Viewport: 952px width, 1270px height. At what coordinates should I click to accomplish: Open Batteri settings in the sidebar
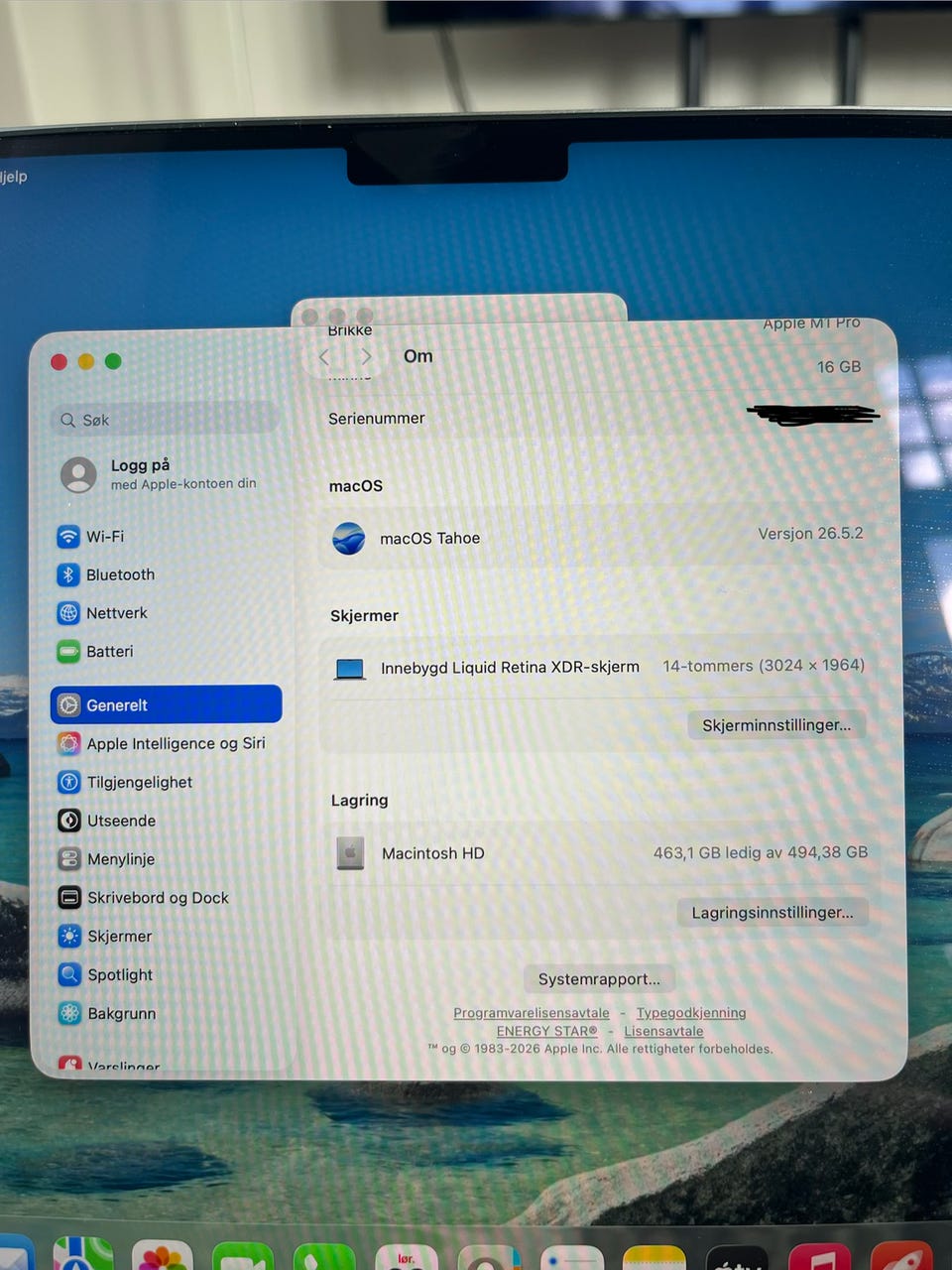tap(95, 652)
